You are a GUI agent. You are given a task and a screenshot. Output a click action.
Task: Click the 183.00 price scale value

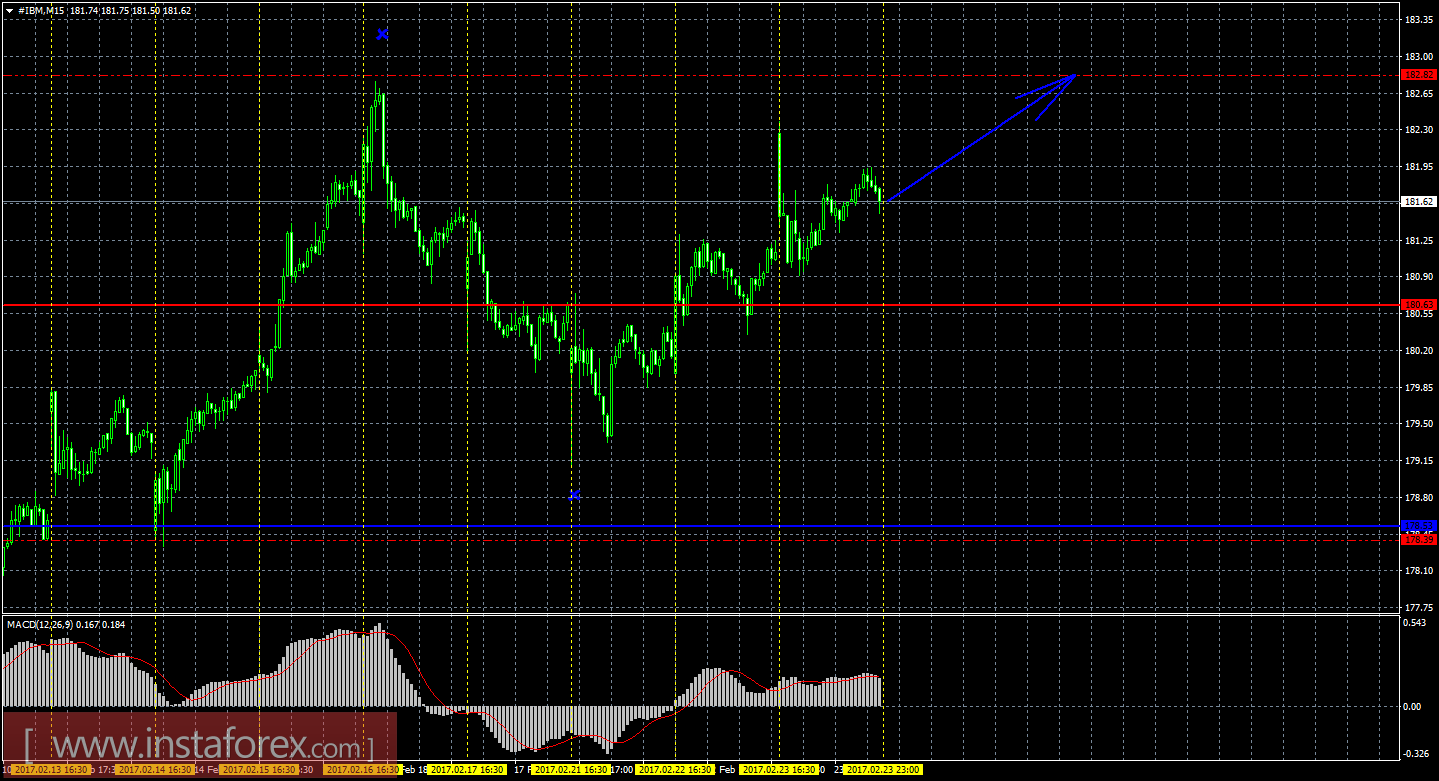(1420, 57)
